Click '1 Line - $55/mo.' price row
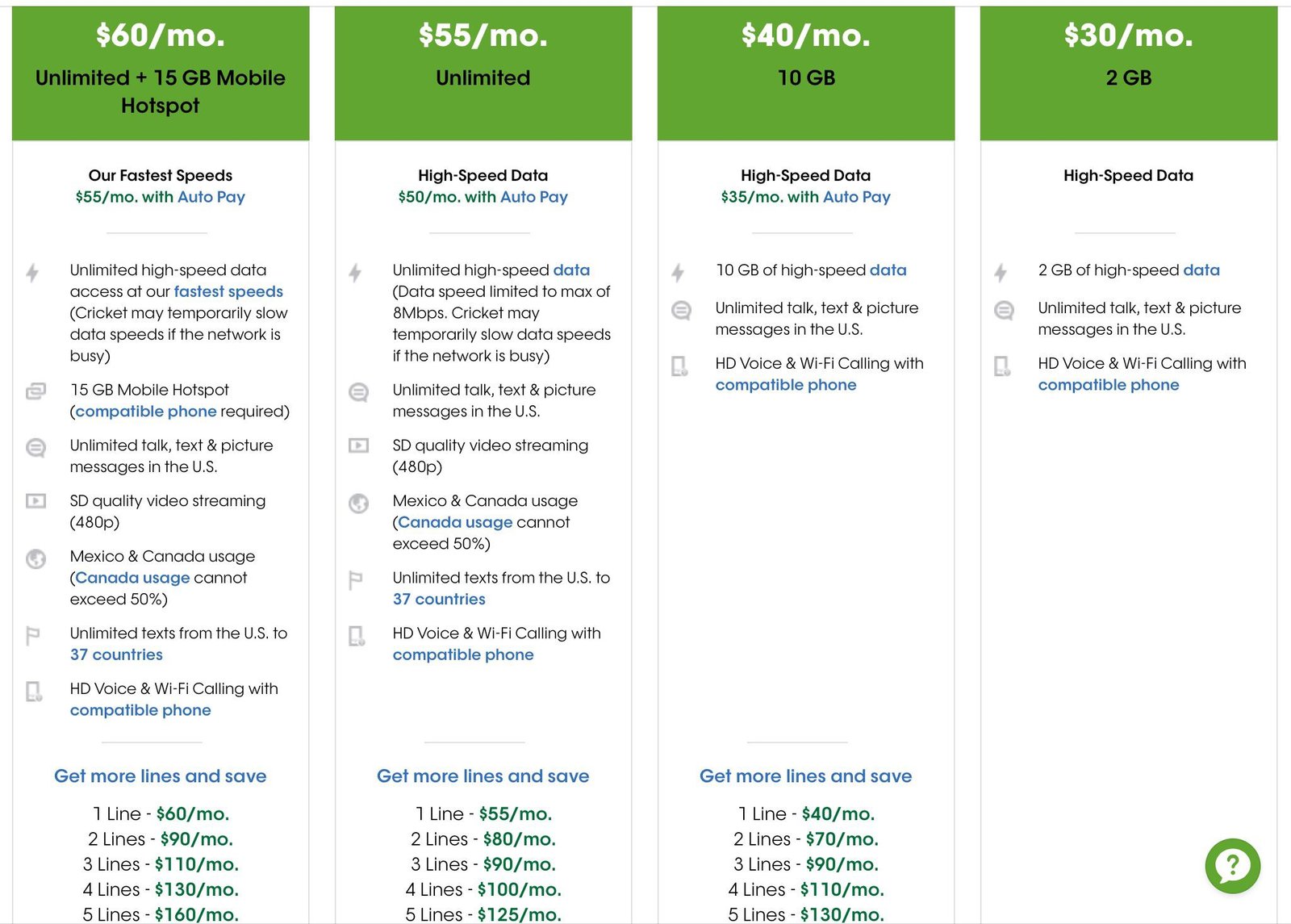1291x924 pixels. click(483, 814)
